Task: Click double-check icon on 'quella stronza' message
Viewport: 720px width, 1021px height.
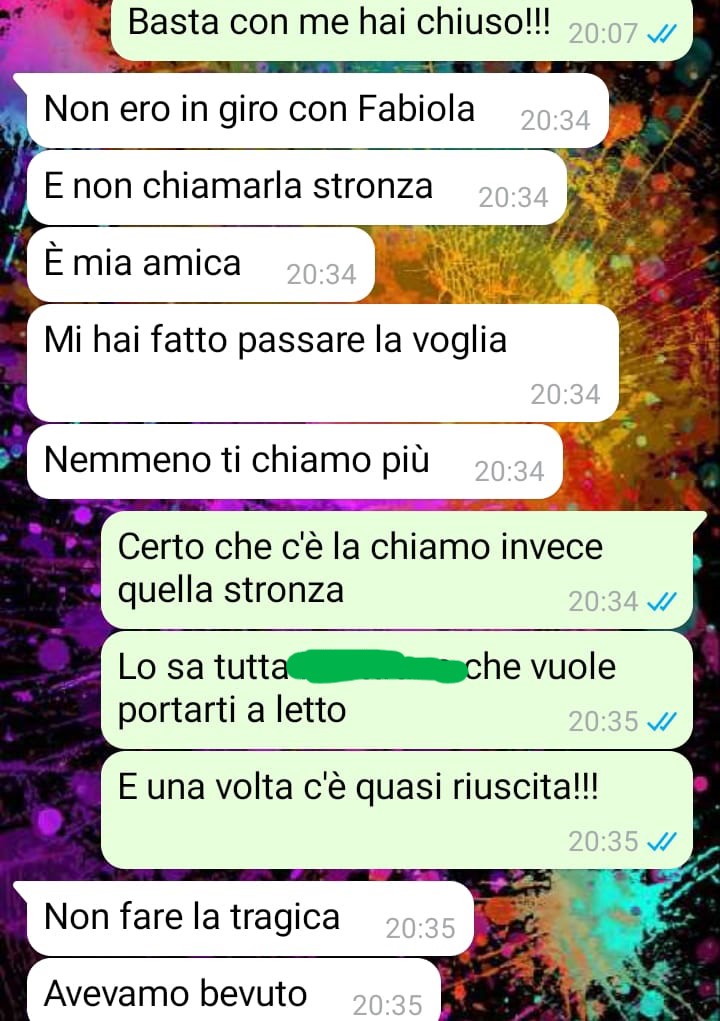Action: tap(661, 602)
